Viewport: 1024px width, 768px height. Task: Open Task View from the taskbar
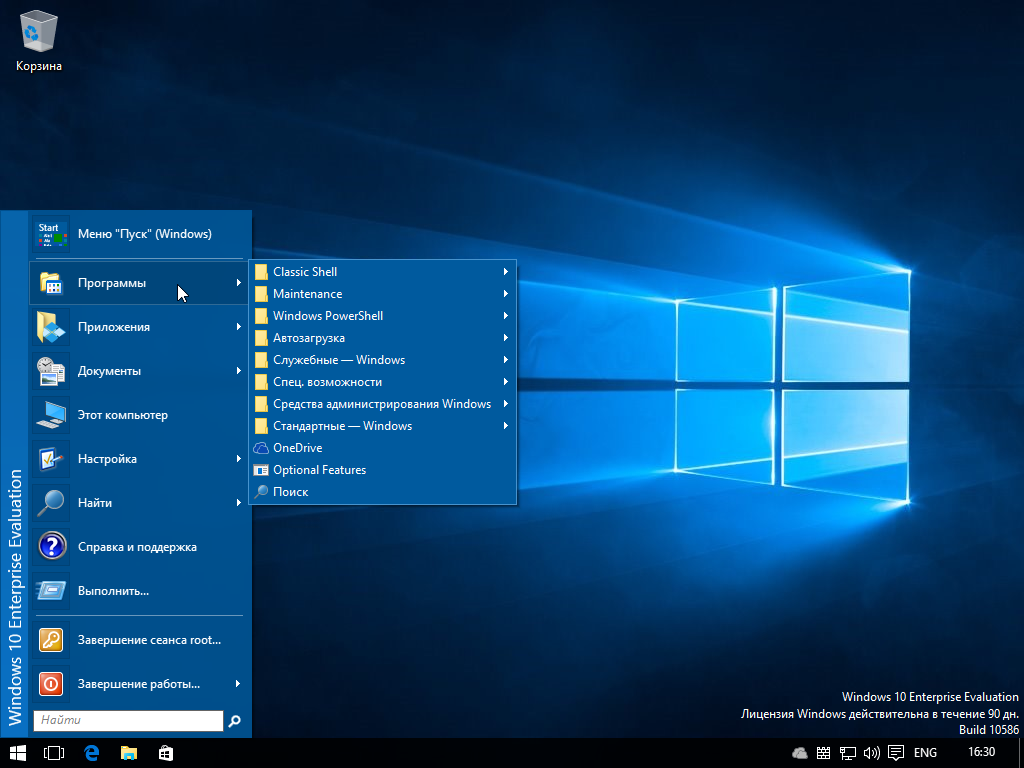coord(54,753)
